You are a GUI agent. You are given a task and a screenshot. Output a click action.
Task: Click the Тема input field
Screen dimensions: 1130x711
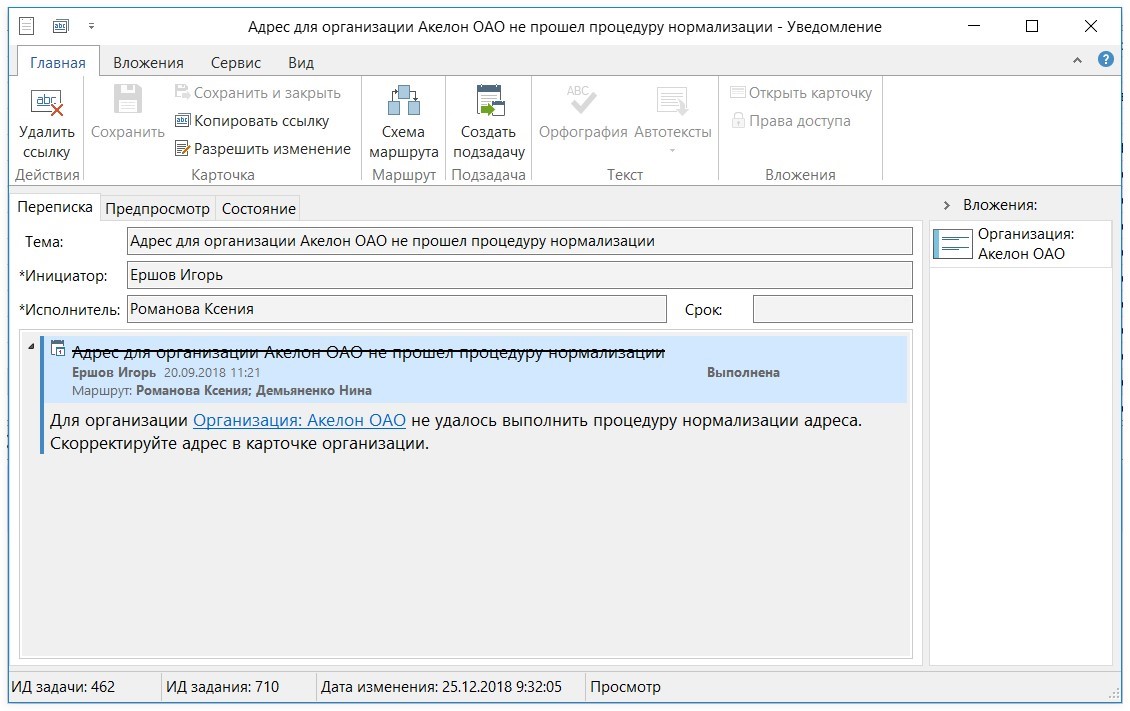pyautogui.click(x=520, y=241)
